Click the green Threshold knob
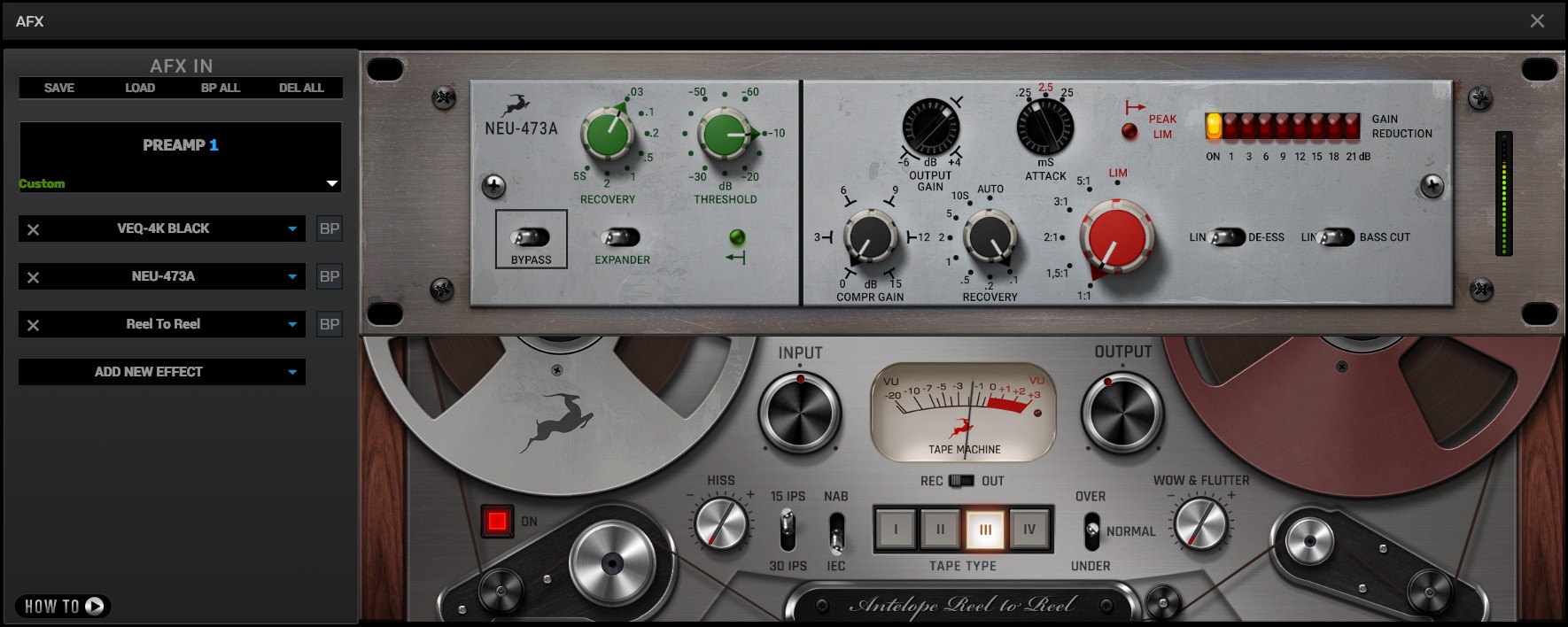Image resolution: width=1568 pixels, height=627 pixels. pyautogui.click(x=725, y=135)
